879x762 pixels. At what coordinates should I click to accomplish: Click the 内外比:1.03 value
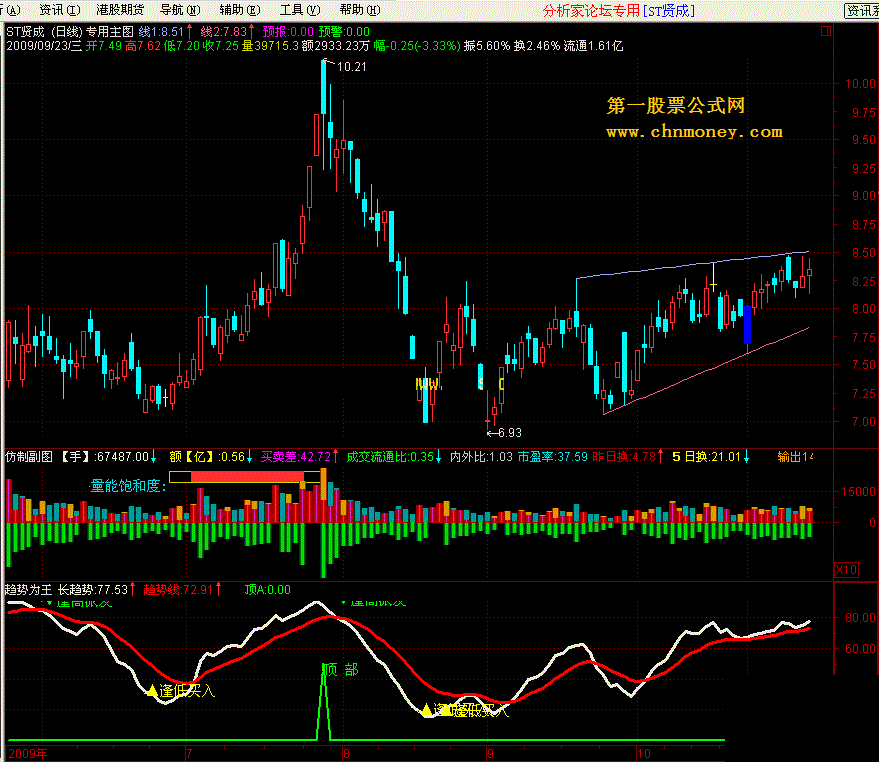[x=482, y=457]
